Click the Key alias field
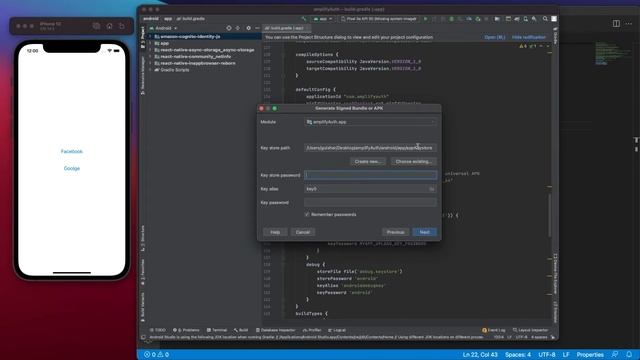 coord(366,189)
